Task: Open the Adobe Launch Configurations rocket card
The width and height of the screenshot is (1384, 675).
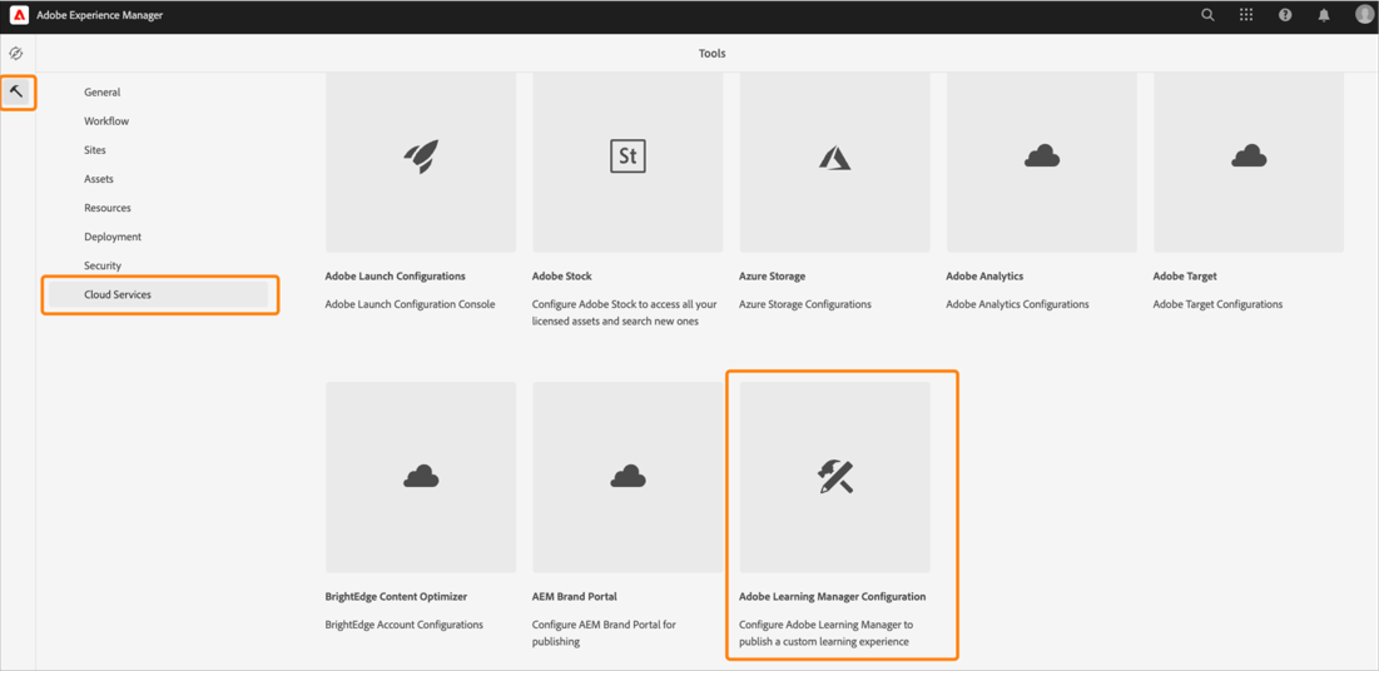Action: tap(421, 158)
